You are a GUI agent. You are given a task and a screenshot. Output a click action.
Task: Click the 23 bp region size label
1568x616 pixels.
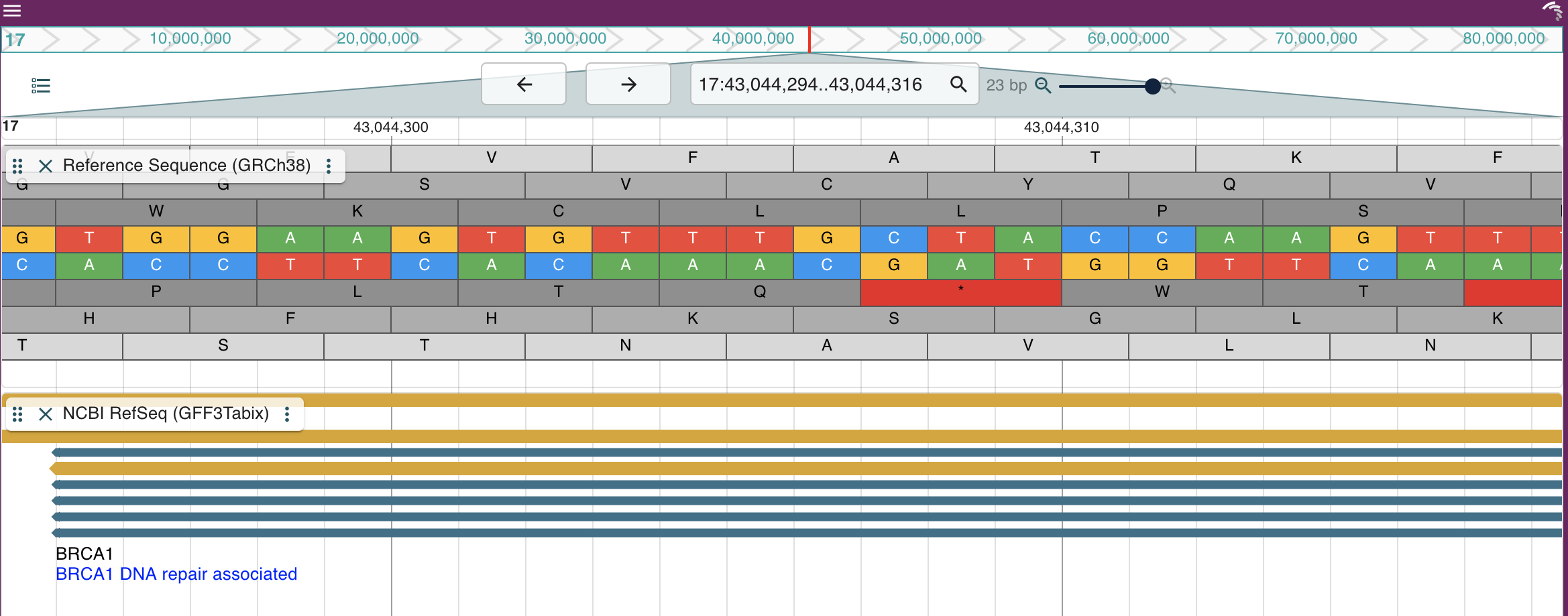(x=1006, y=85)
